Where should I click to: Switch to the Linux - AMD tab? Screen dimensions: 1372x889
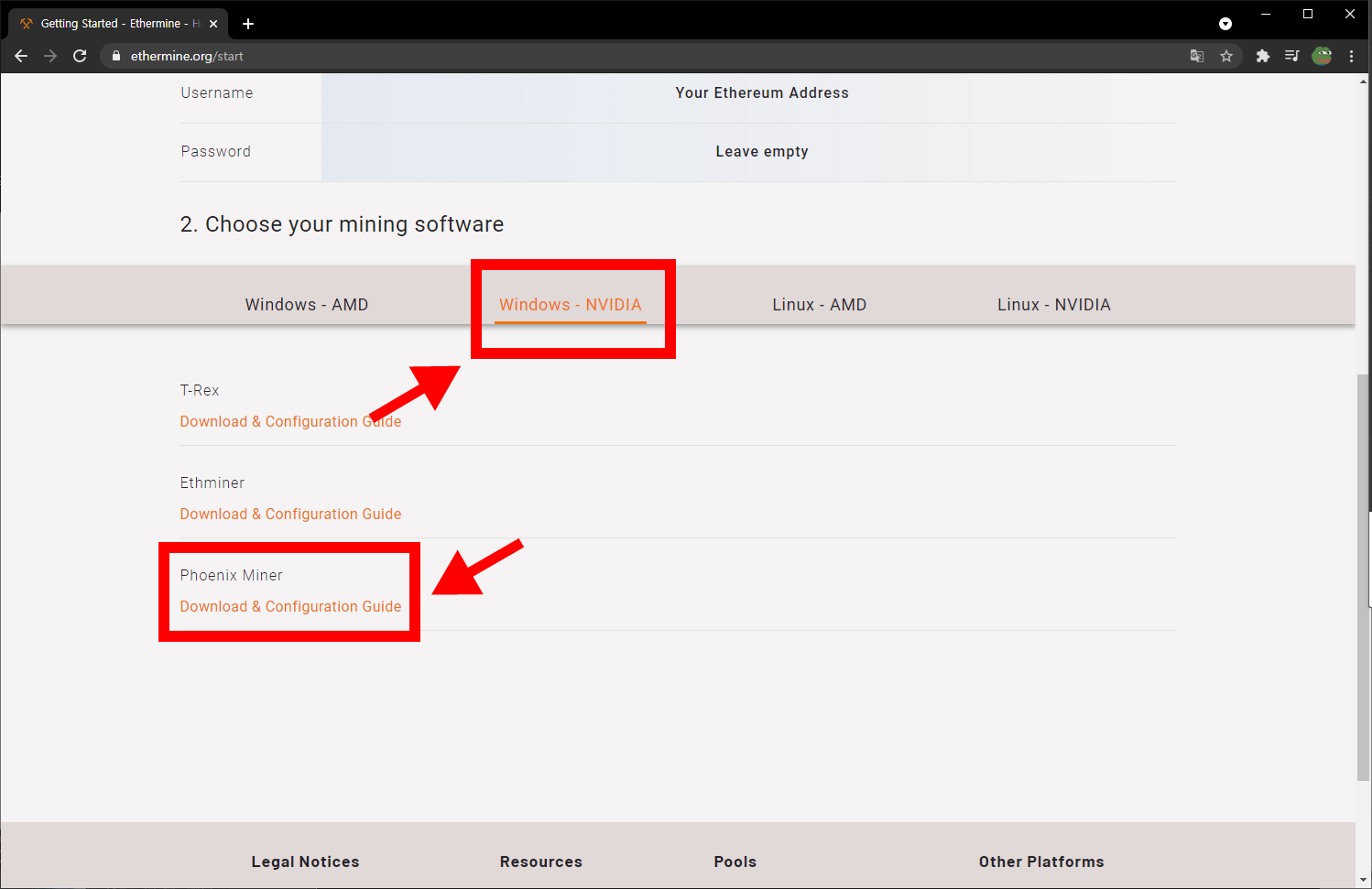[820, 305]
